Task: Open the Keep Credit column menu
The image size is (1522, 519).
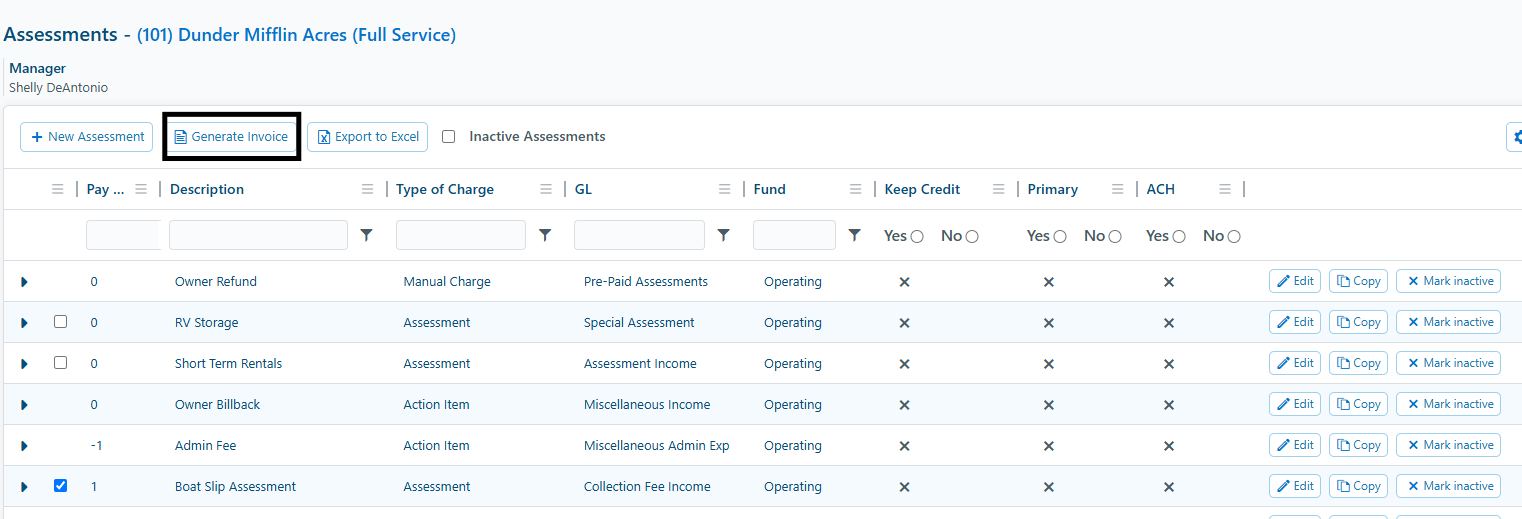Action: click(x=998, y=189)
